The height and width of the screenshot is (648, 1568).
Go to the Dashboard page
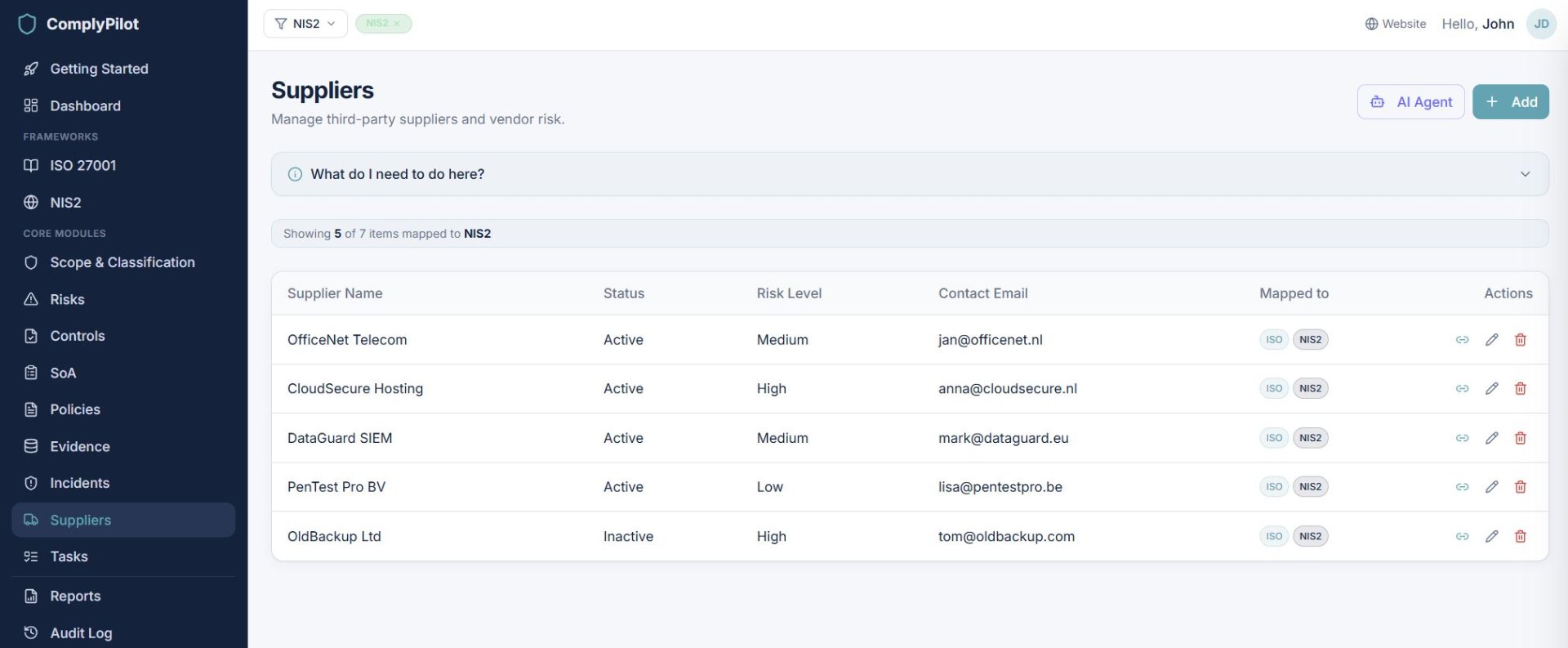(123, 105)
